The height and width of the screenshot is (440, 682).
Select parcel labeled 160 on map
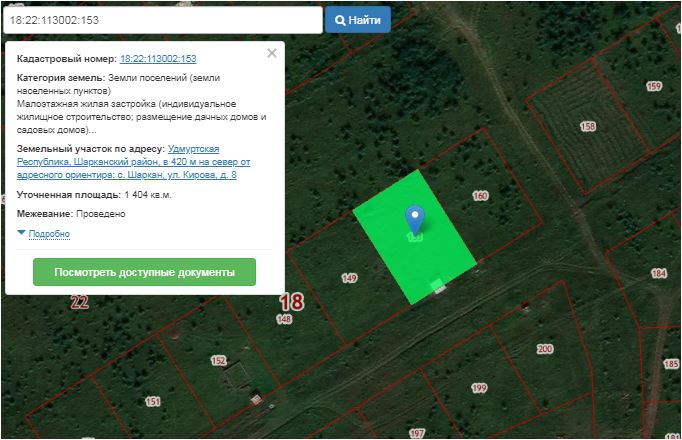tap(480, 196)
